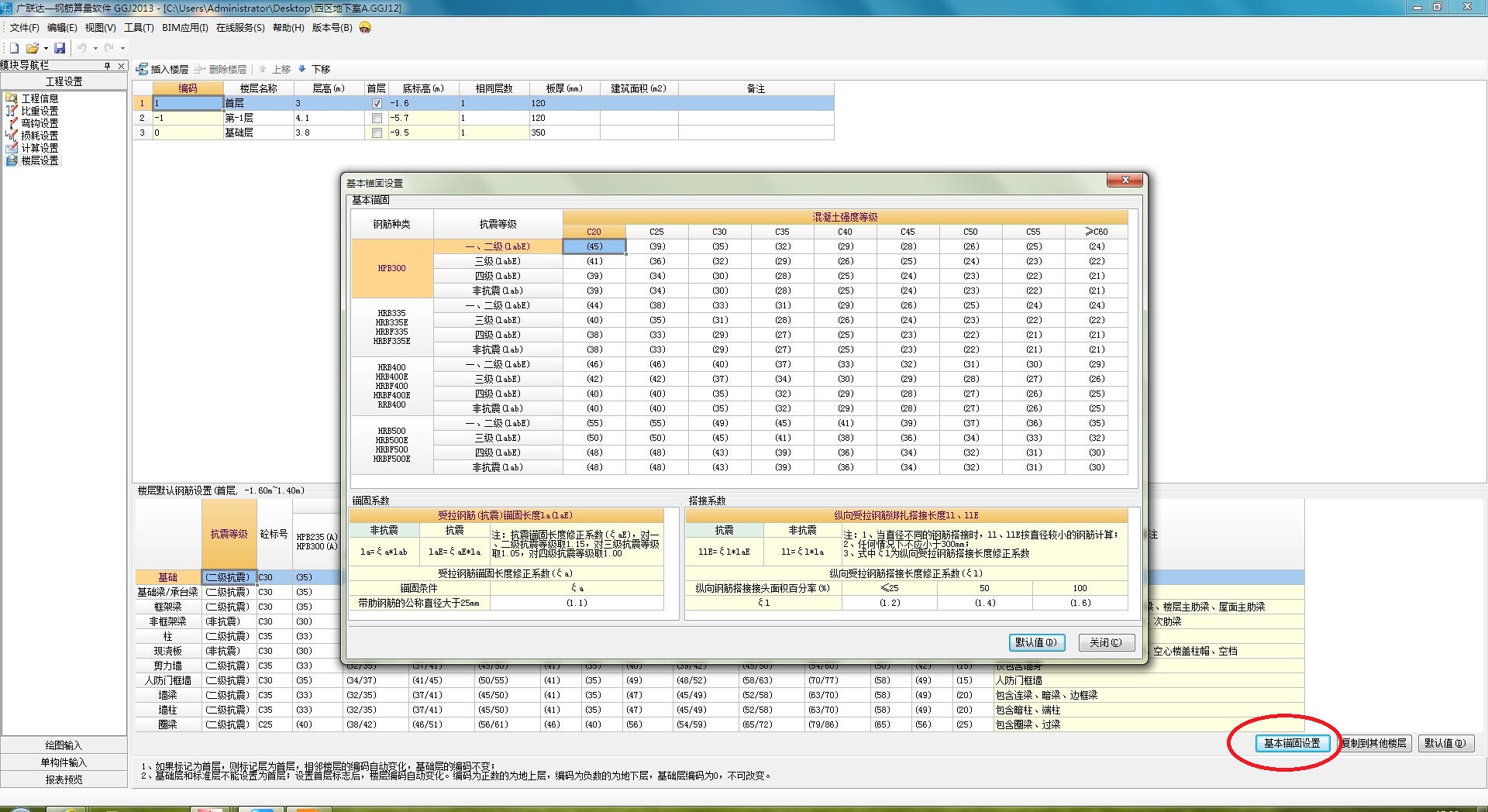Viewport: 1488px width, 812px height.
Task: Click the 下移 down arrow icon
Action: pyautogui.click(x=302, y=69)
